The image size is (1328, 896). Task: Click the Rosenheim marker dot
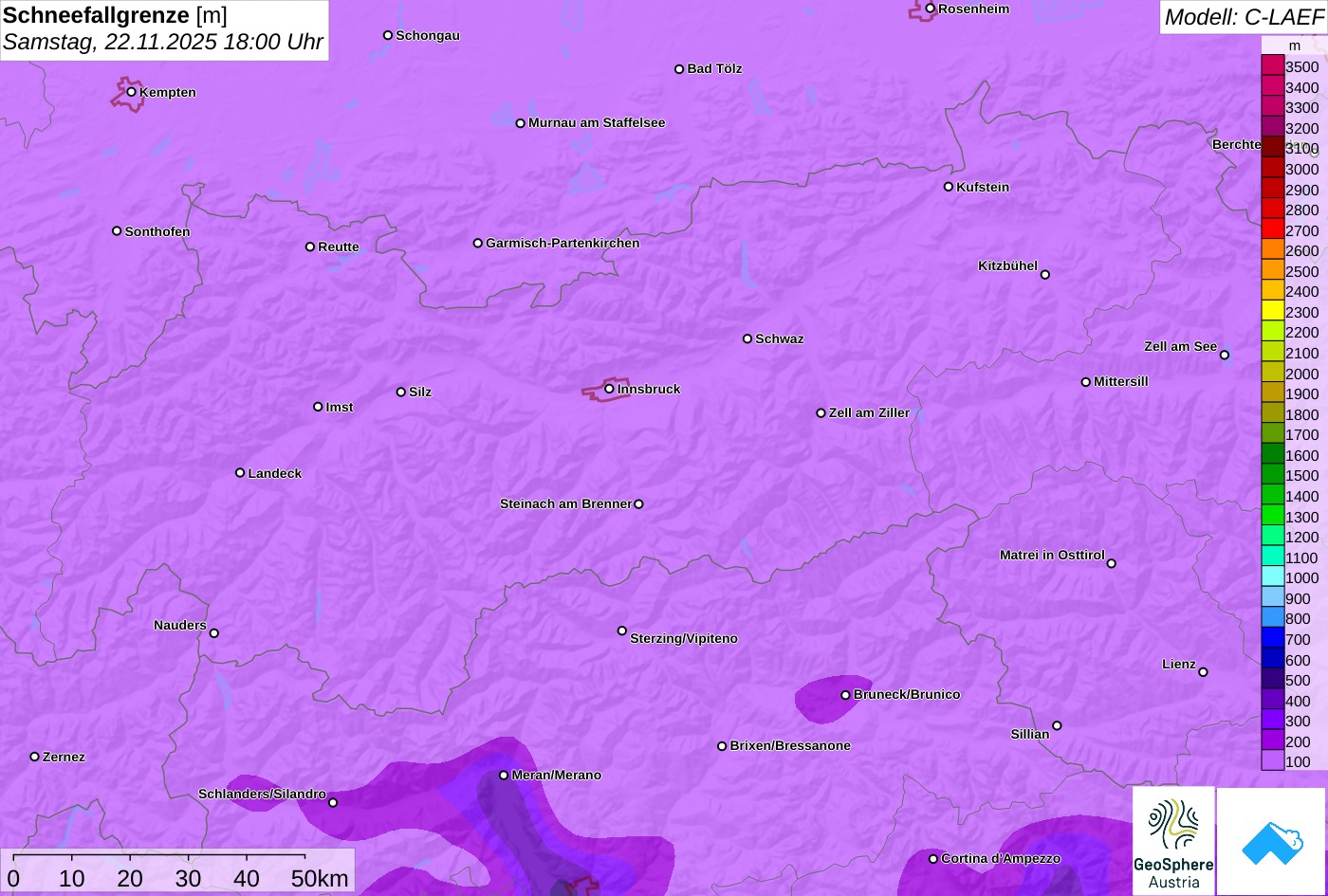(x=930, y=9)
